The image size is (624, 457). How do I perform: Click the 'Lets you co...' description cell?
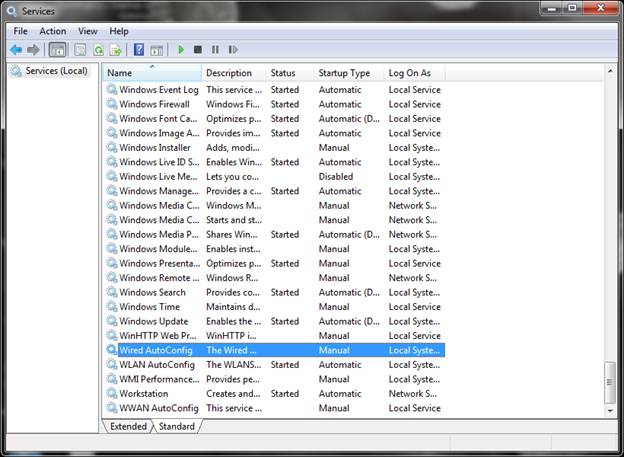pos(232,176)
